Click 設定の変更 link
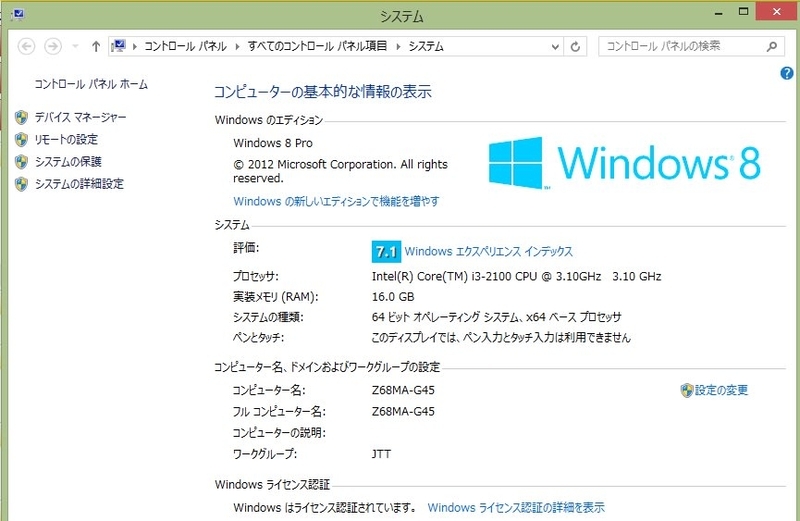Image resolution: width=800 pixels, height=521 pixels. [x=721, y=390]
